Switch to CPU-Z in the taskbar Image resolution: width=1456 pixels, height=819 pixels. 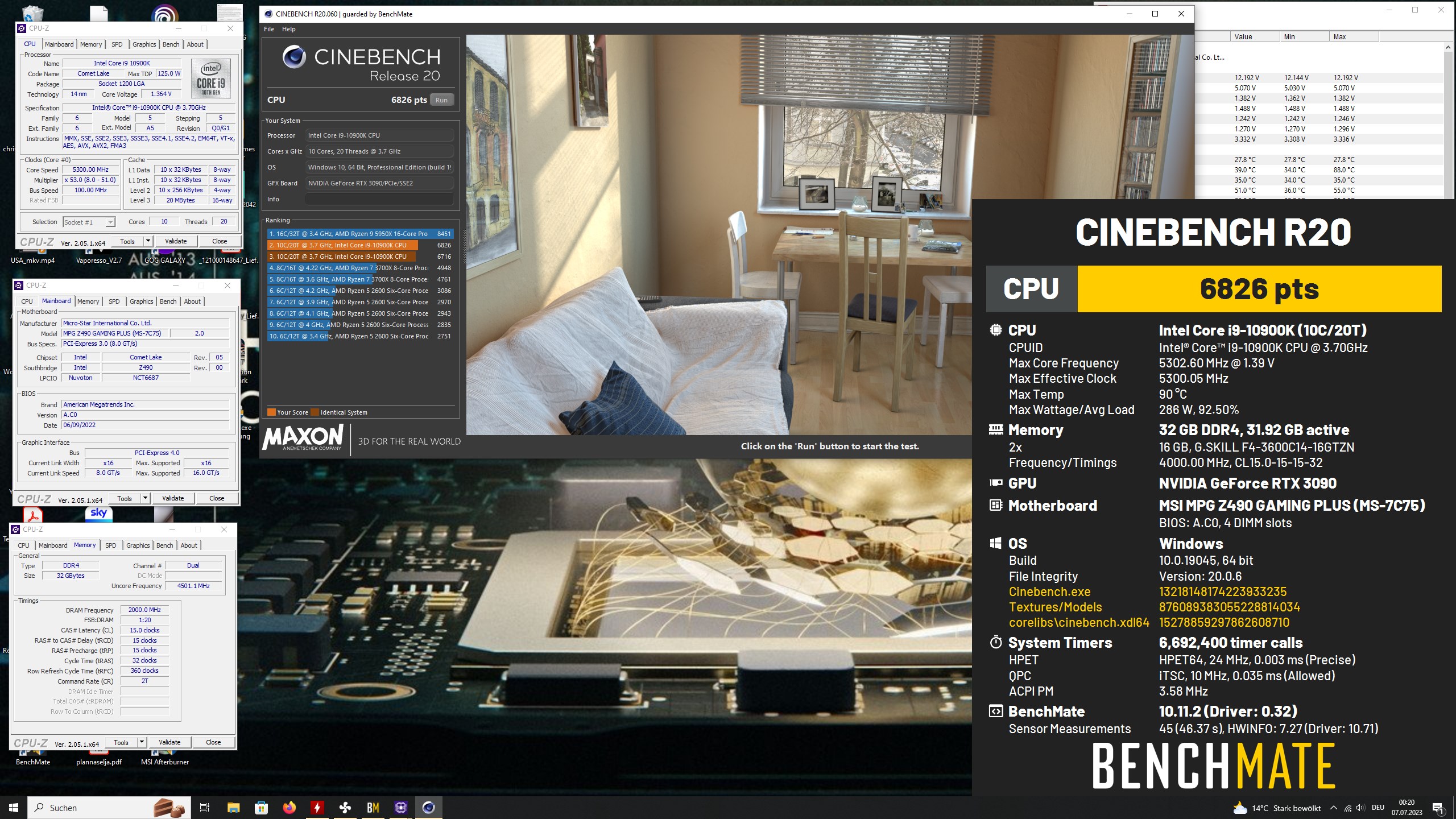(401, 808)
